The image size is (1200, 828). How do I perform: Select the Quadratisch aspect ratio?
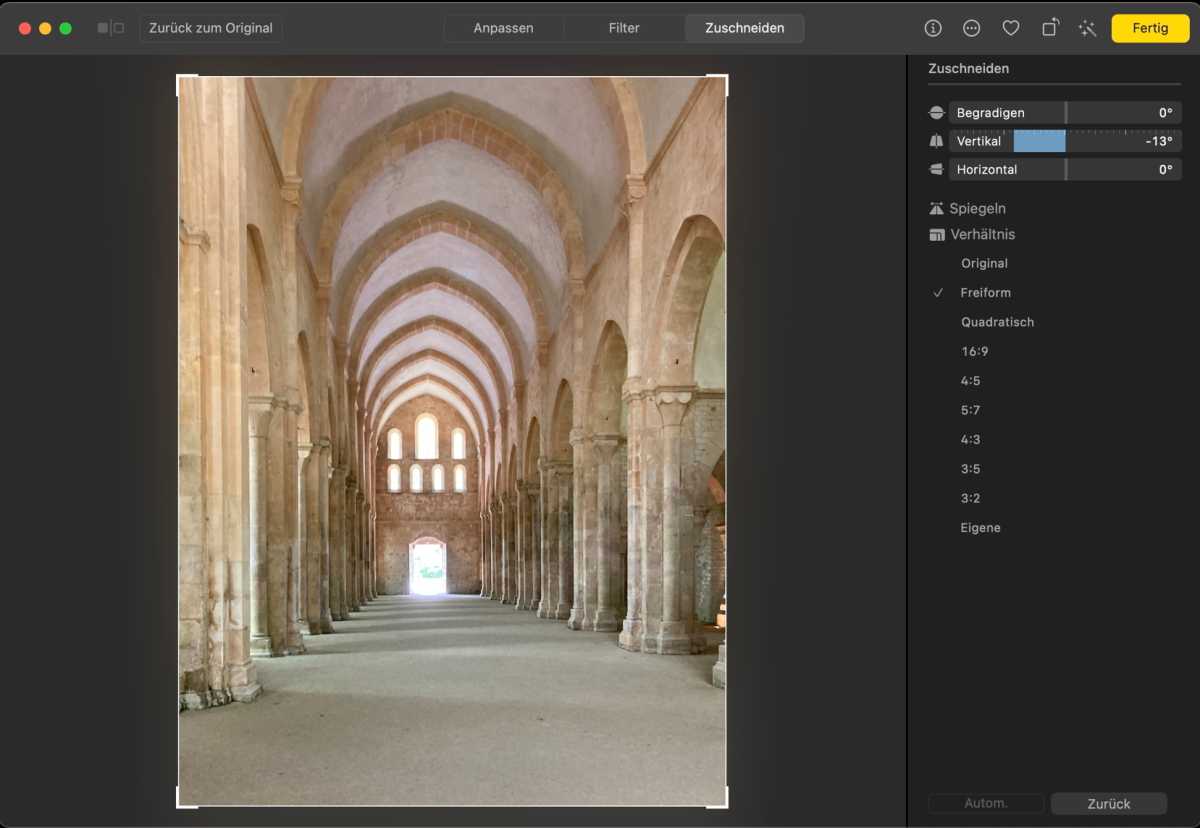pos(997,322)
